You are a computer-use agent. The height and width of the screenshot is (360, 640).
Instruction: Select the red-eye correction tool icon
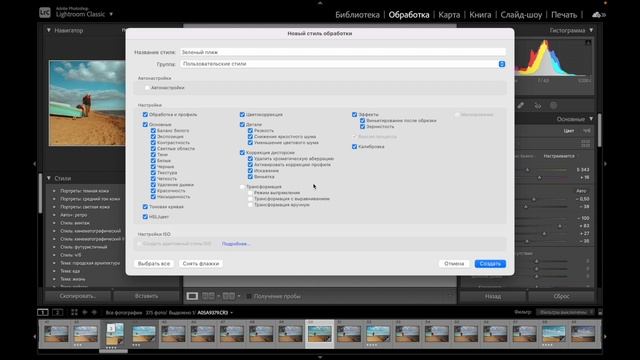click(538, 105)
